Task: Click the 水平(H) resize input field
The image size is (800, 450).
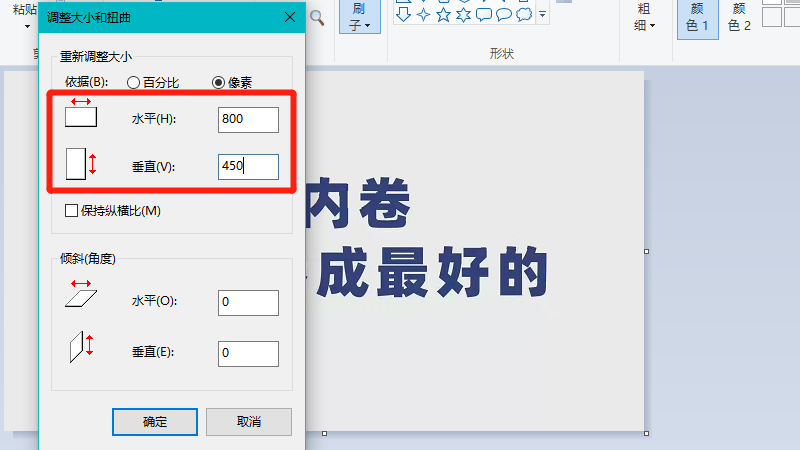Action: (x=248, y=119)
